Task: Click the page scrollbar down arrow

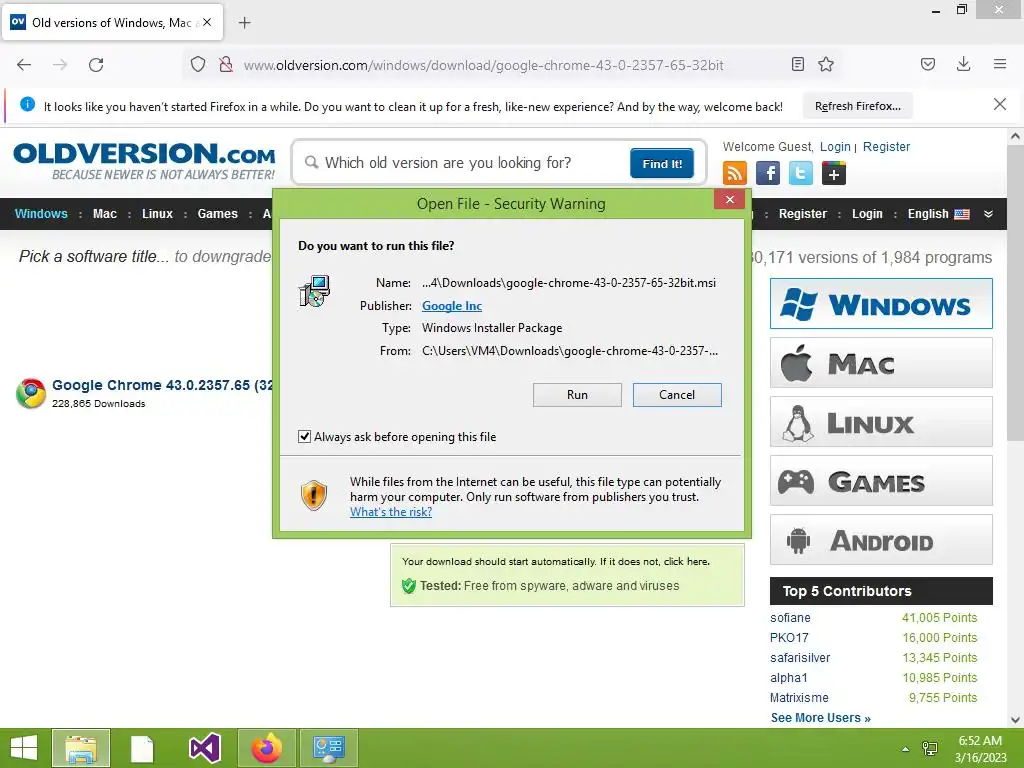Action: pos(1015,720)
